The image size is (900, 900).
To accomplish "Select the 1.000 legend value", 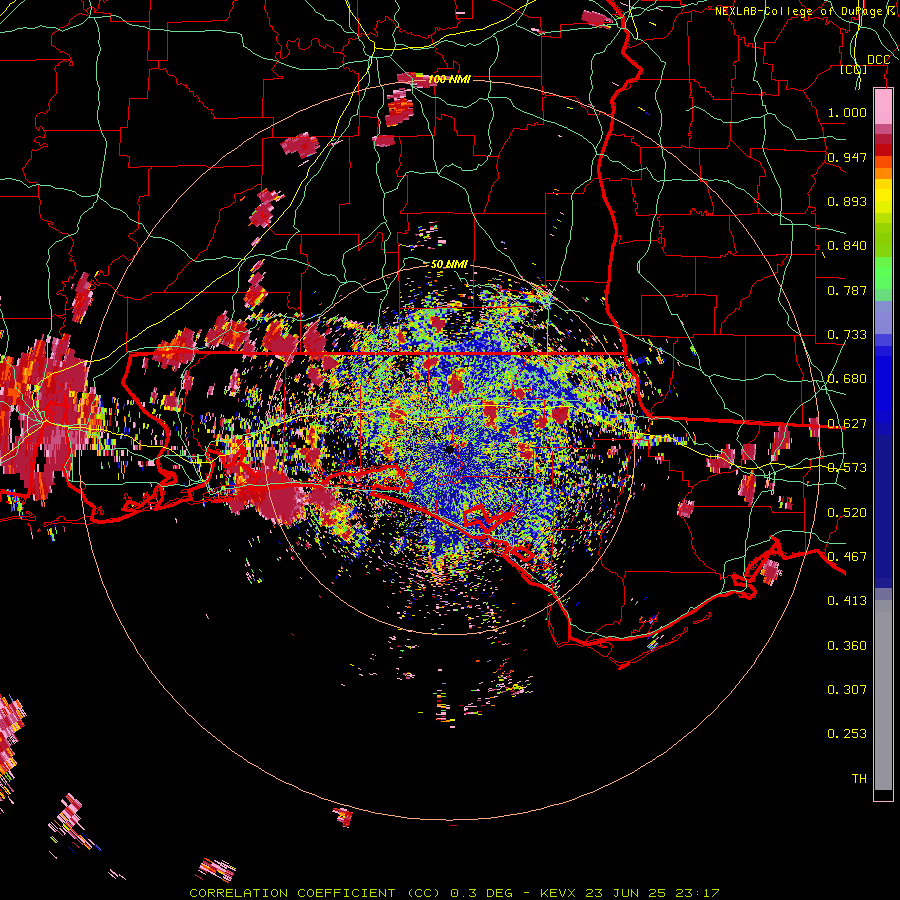I will pyautogui.click(x=847, y=112).
